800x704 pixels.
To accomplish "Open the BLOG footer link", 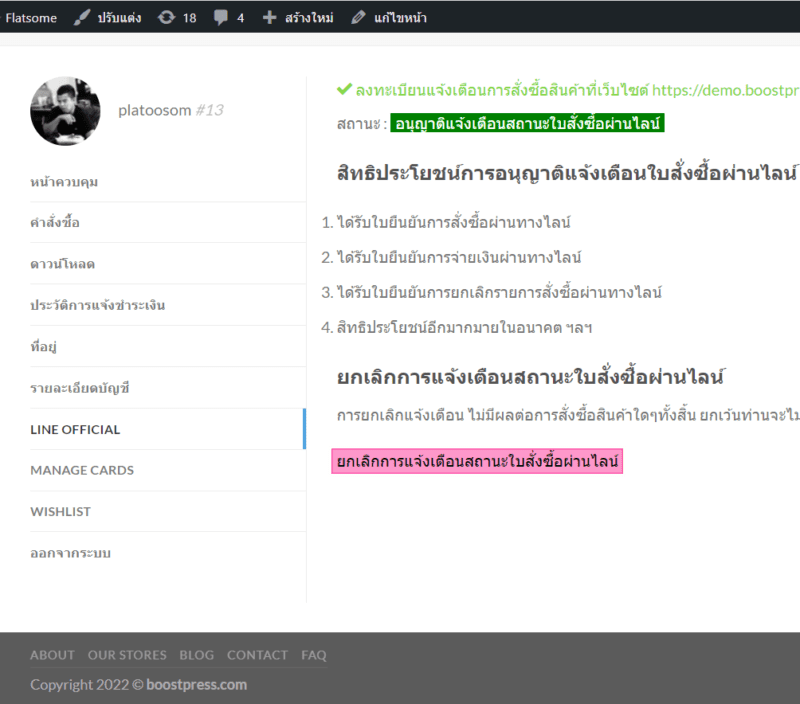I will [x=196, y=655].
